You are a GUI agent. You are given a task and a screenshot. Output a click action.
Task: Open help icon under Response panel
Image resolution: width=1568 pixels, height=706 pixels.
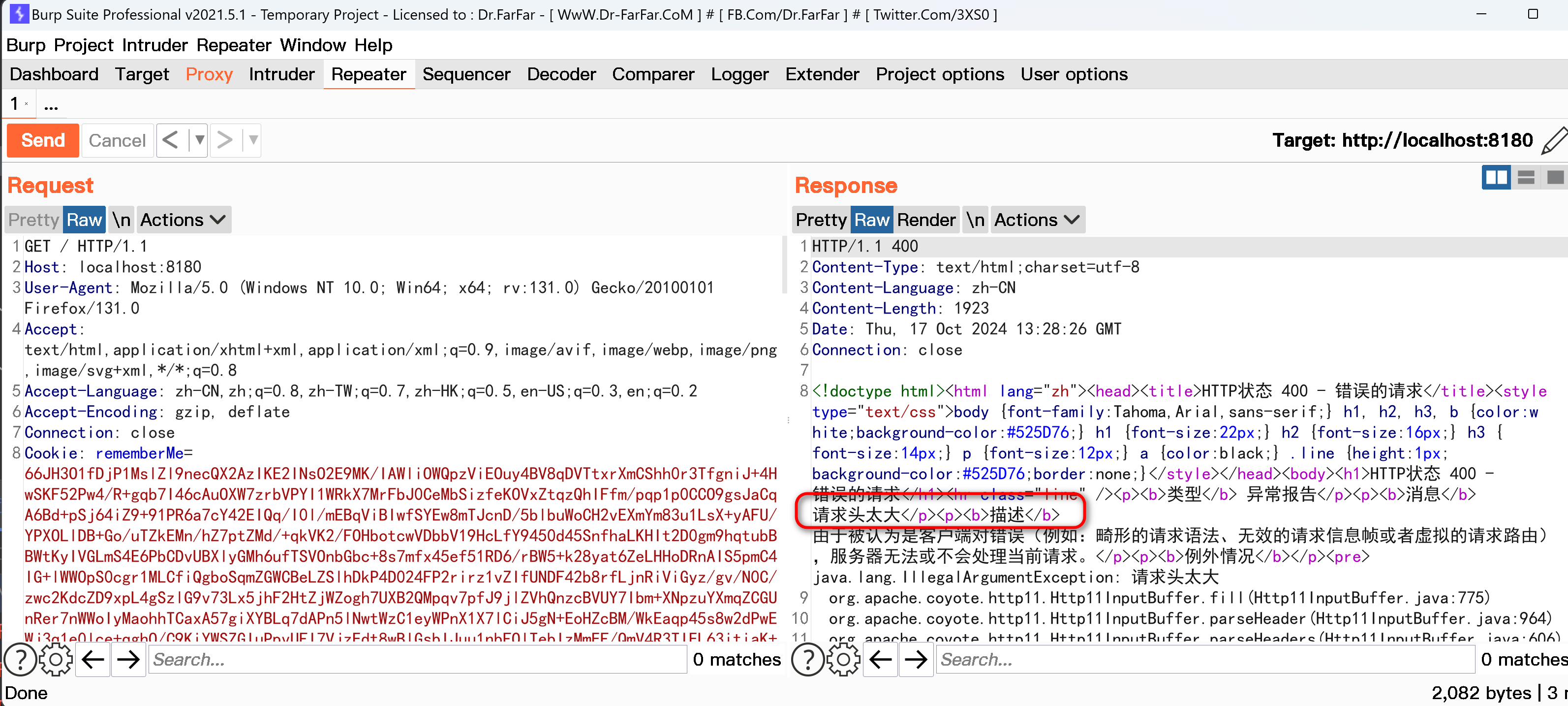[x=808, y=660]
